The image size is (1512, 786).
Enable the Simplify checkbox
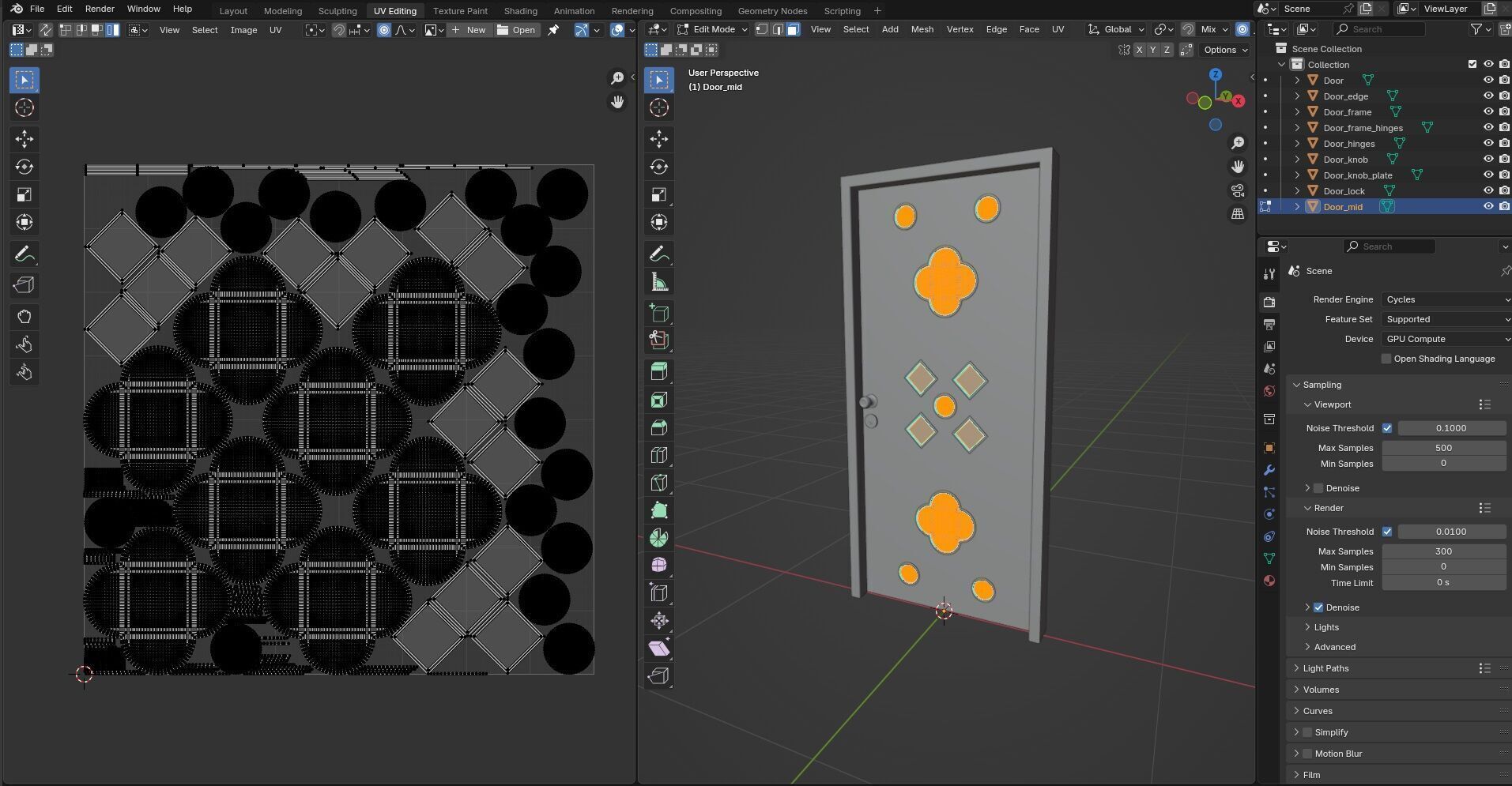1307,732
